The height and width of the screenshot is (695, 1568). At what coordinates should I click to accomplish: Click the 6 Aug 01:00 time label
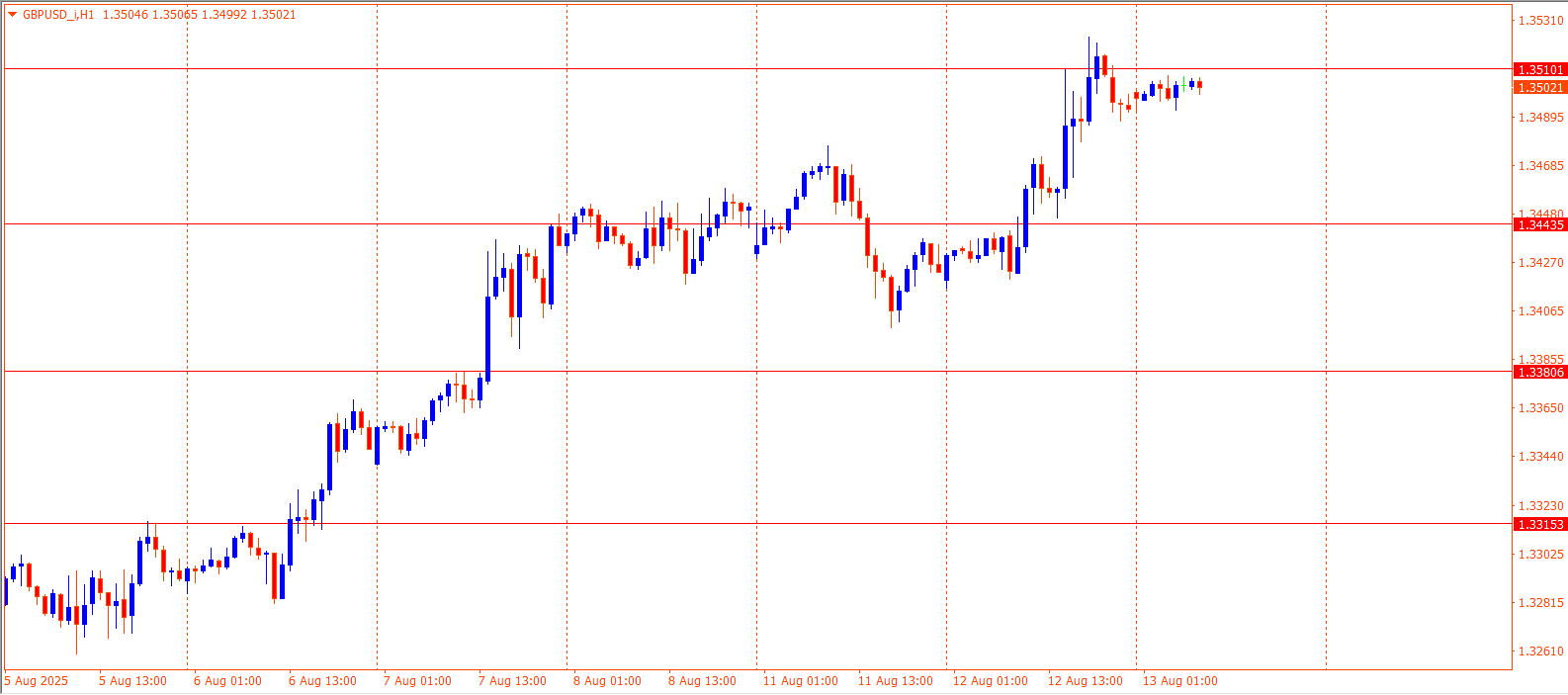(227, 681)
